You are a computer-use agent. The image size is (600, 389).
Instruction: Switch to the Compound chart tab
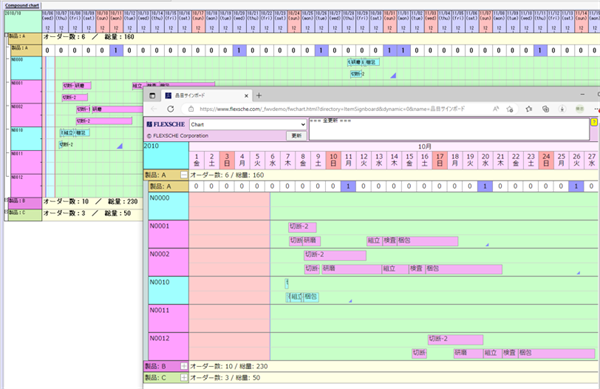[x=22, y=5]
